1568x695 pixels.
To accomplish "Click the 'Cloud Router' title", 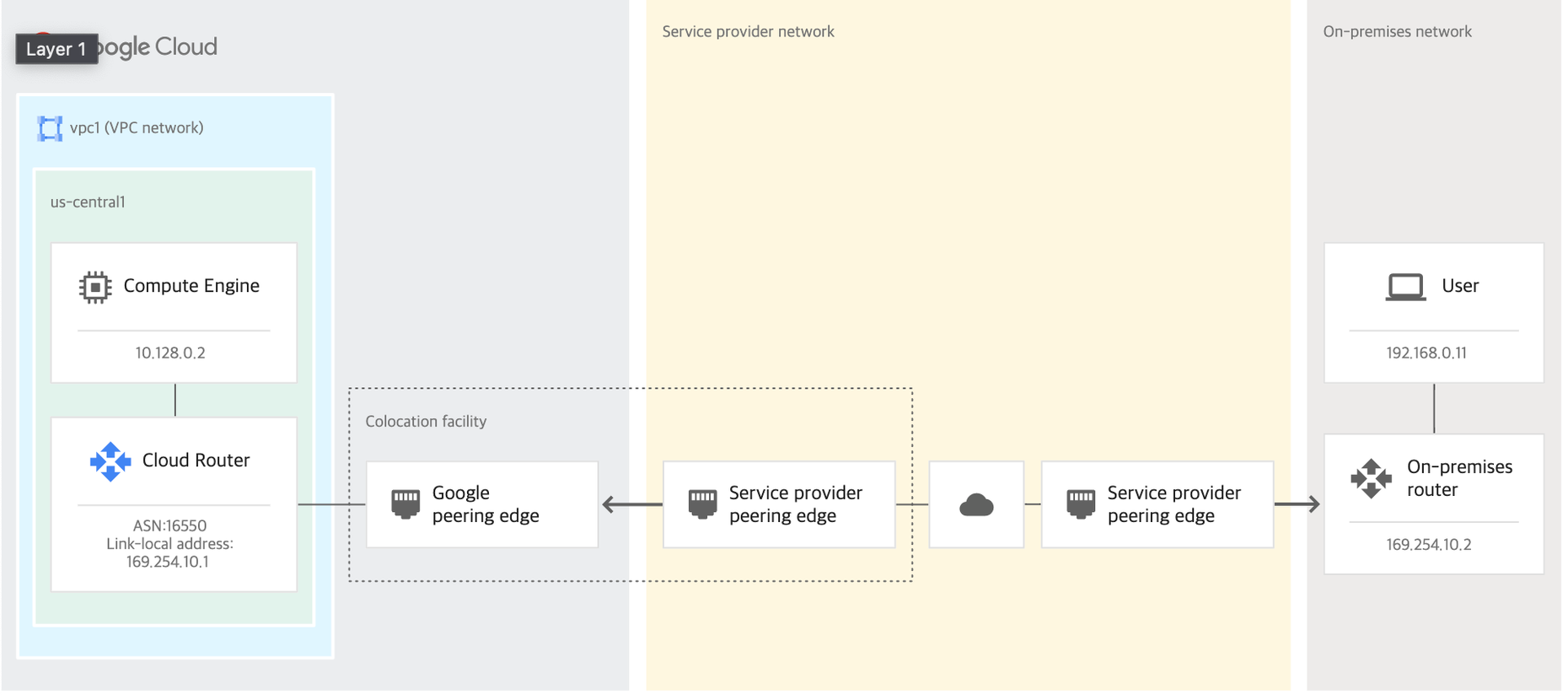I will pos(196,461).
